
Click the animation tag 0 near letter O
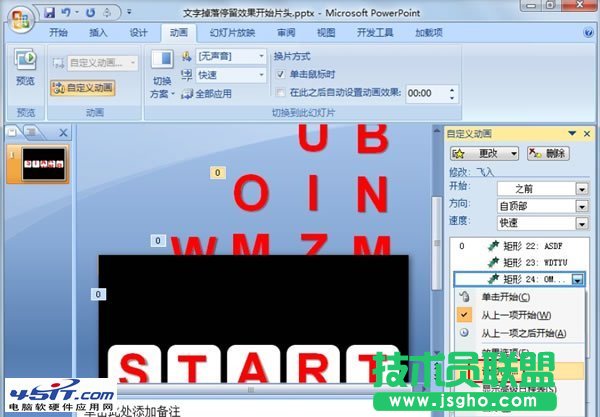pyautogui.click(x=218, y=173)
